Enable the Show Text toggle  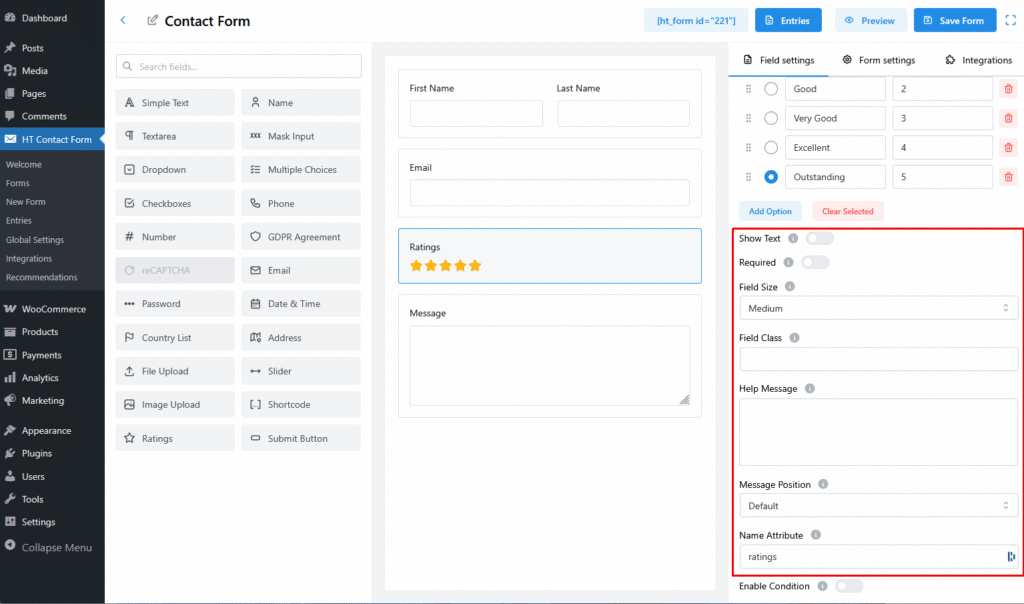[x=819, y=239]
